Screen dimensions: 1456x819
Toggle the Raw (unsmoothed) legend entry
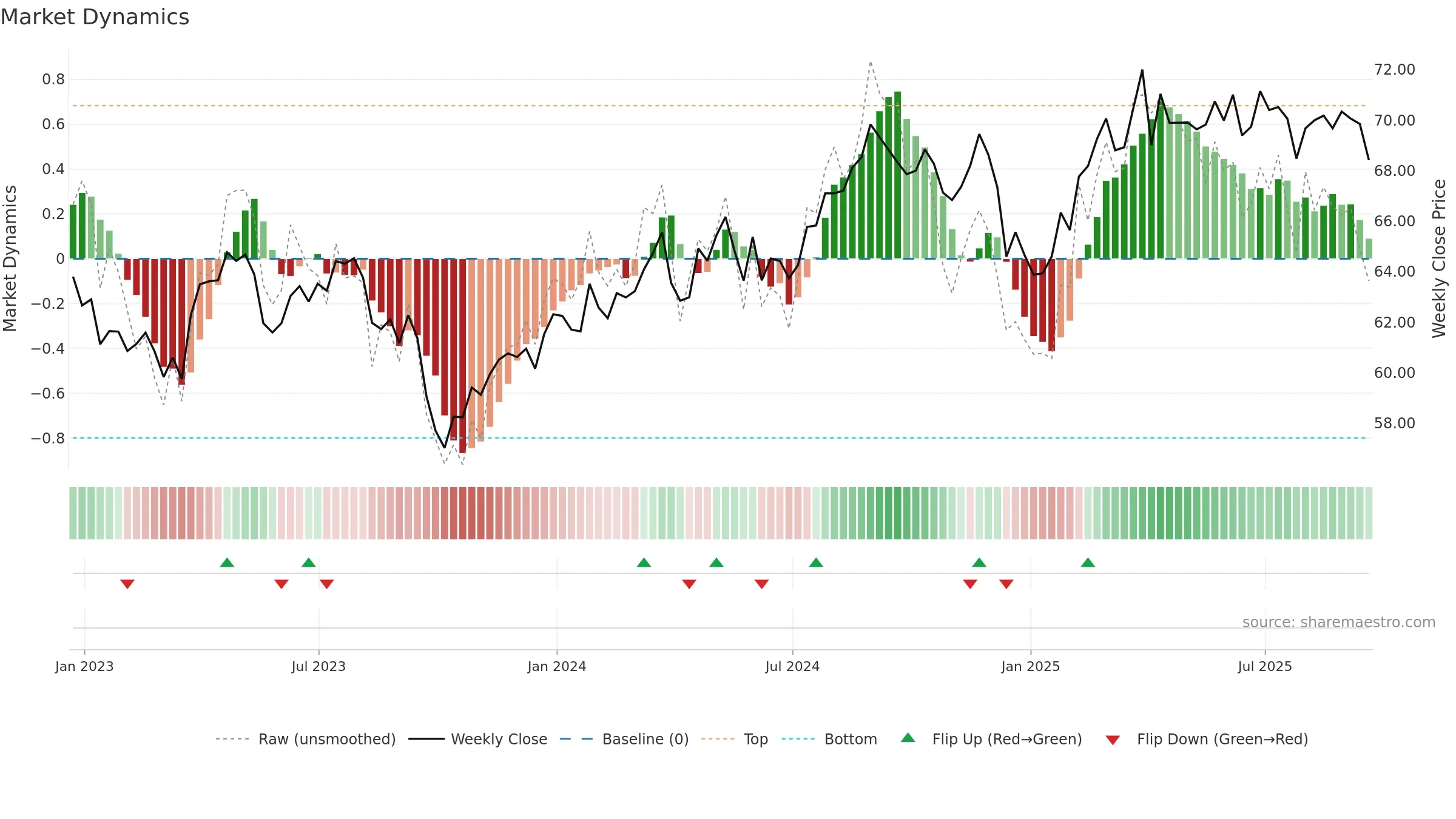[x=306, y=739]
